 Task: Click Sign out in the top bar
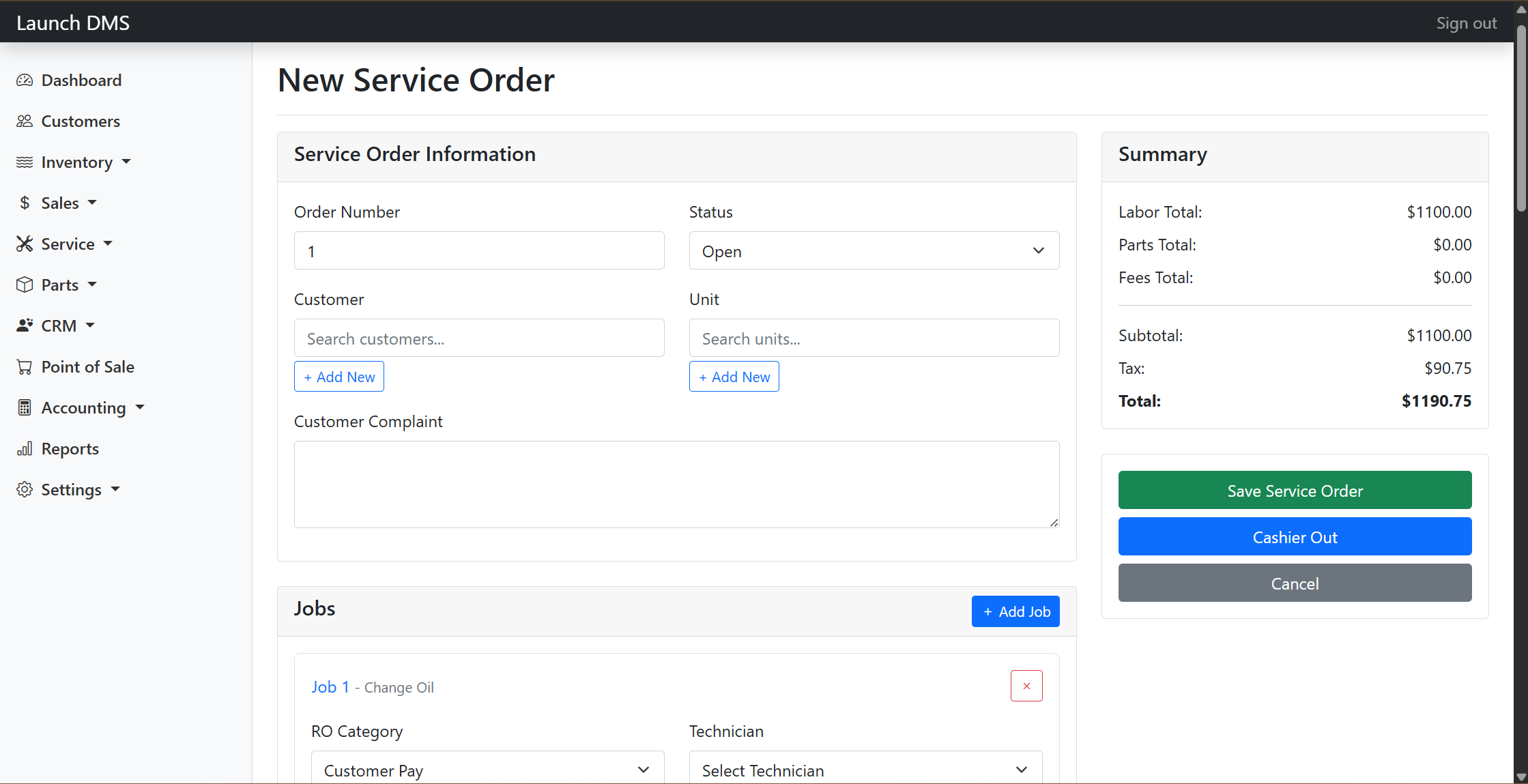tap(1466, 23)
